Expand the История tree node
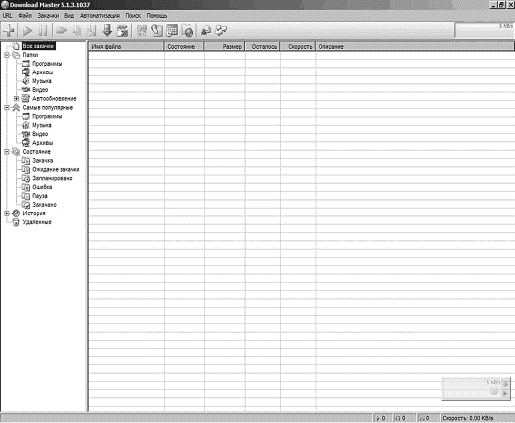 (x=7, y=213)
